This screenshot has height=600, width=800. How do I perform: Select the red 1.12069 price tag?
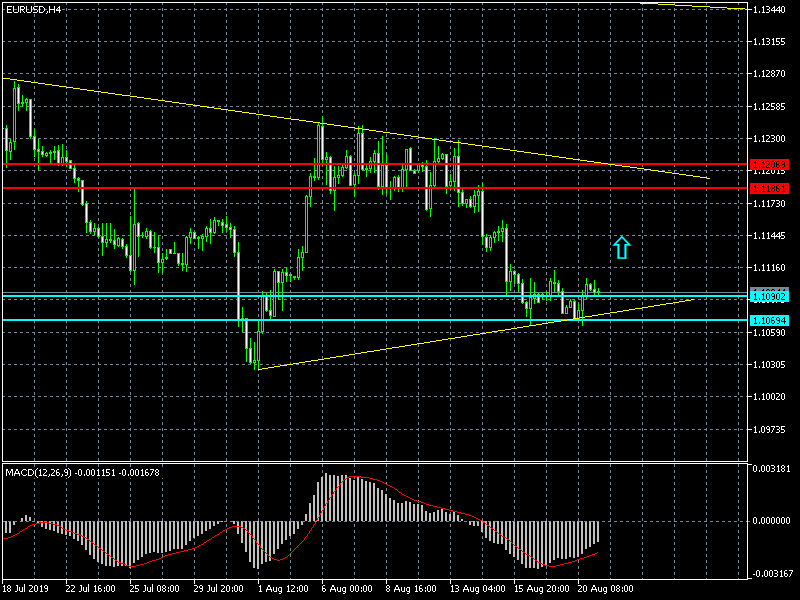click(x=769, y=164)
